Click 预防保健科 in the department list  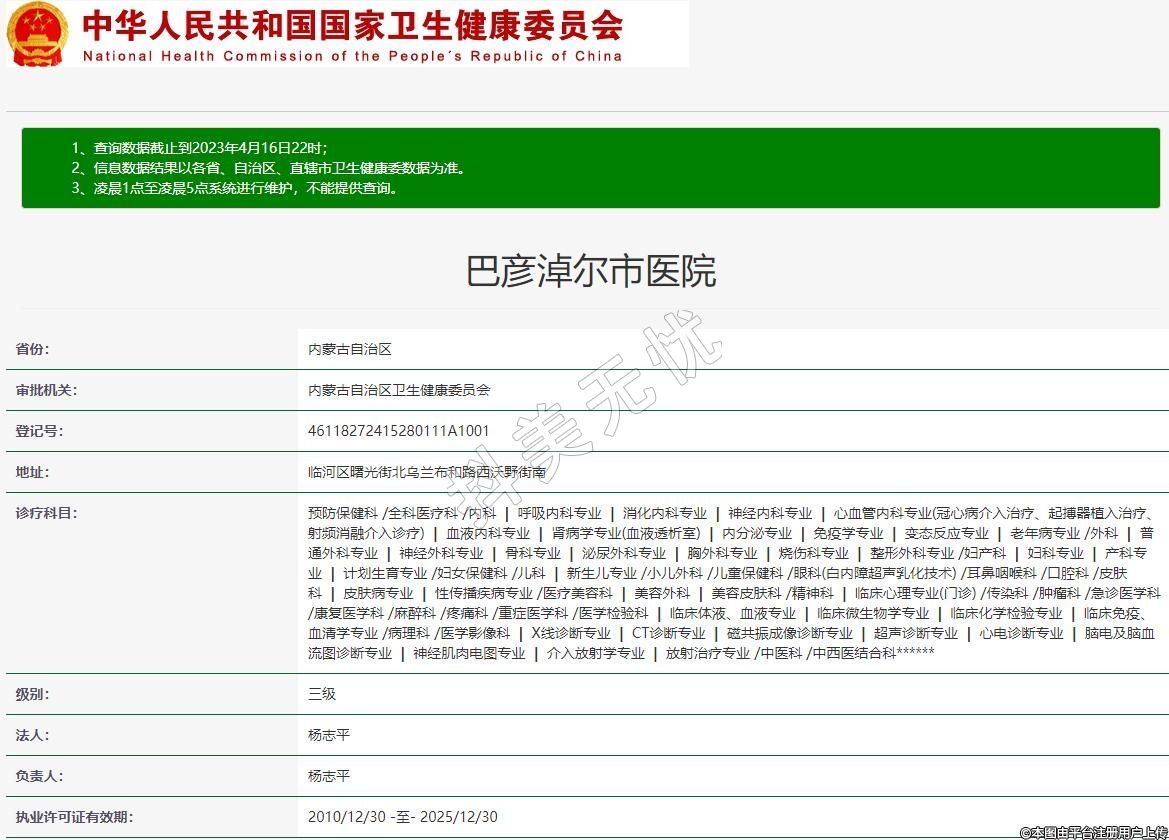pyautogui.click(x=343, y=513)
